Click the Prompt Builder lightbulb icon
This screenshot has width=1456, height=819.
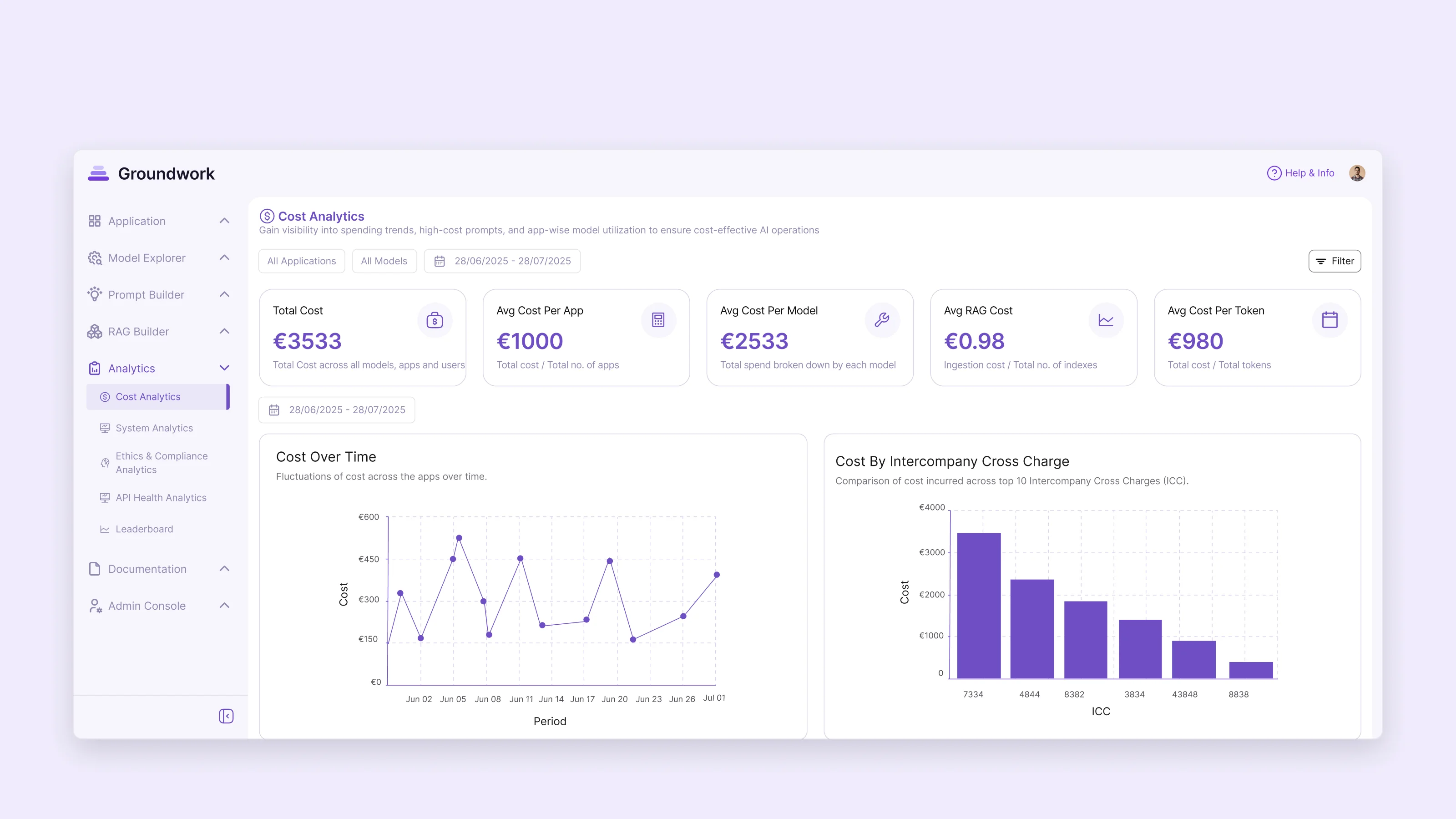(x=94, y=294)
